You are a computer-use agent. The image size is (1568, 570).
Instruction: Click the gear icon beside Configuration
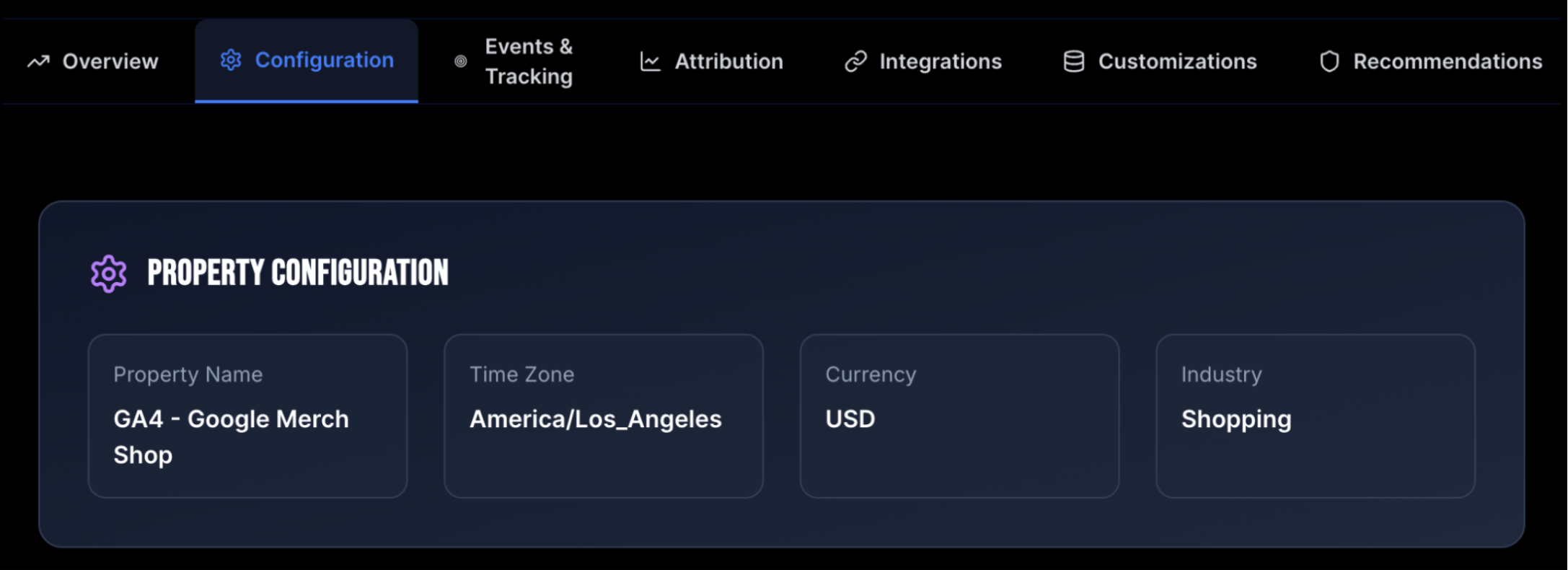(x=231, y=61)
